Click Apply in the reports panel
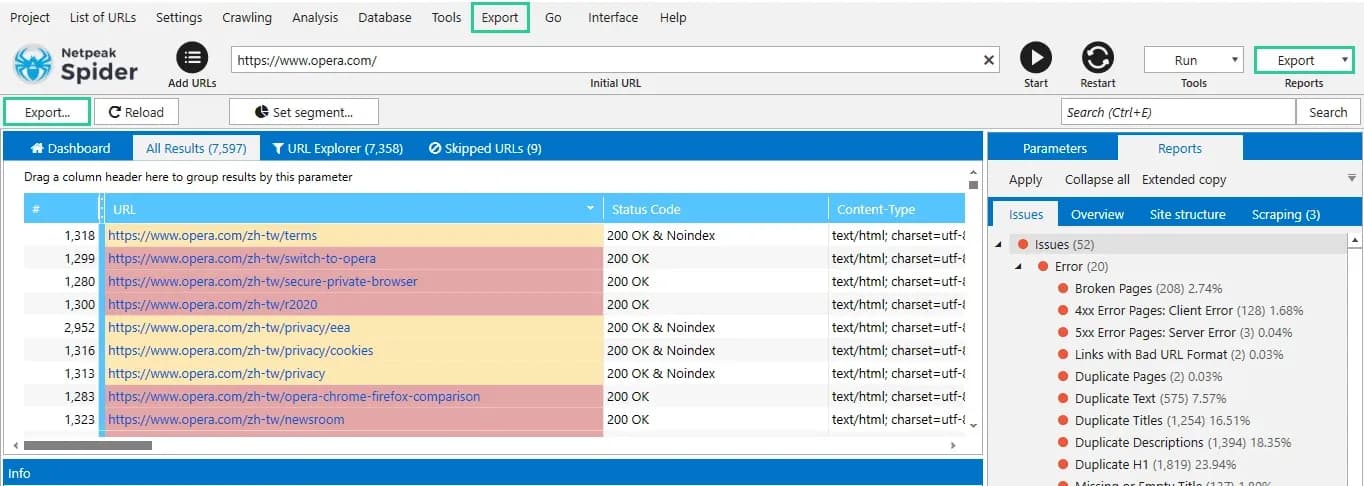 pyautogui.click(x=1025, y=179)
